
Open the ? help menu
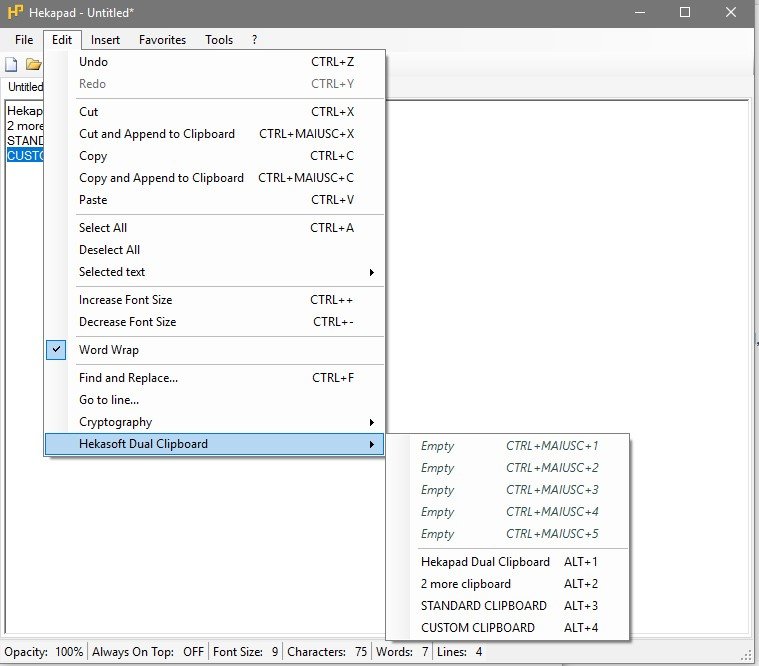255,40
